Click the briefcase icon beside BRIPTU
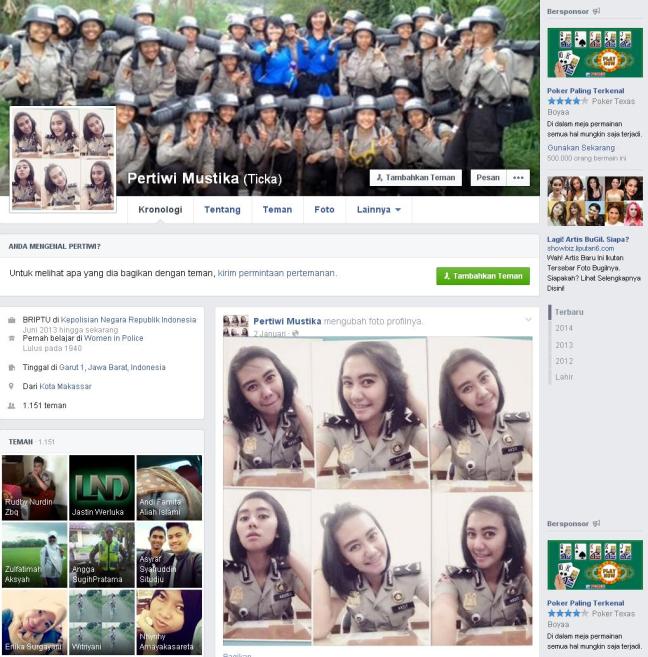The height and width of the screenshot is (657, 648). (12, 320)
